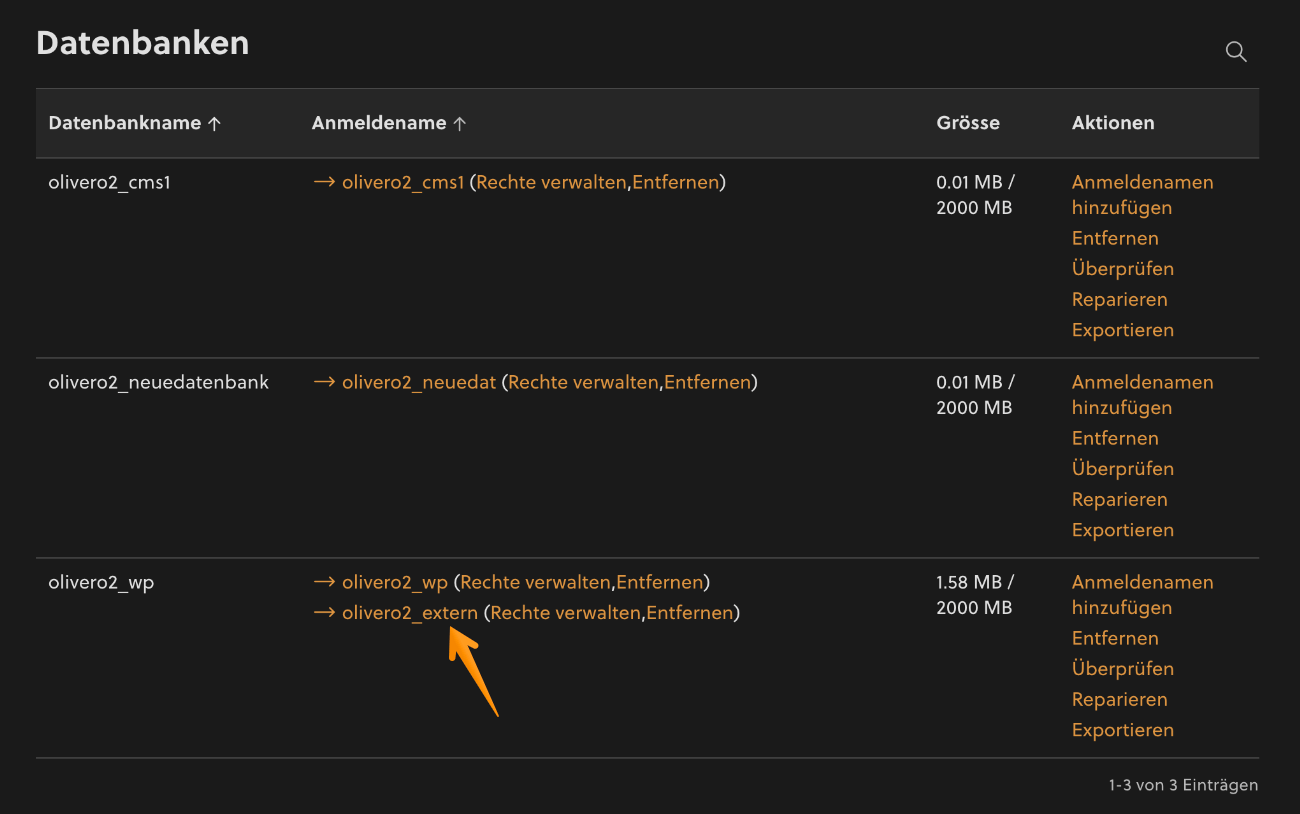Select size value 1.58 MB / 2000 MB
This screenshot has width=1300, height=814.
pyautogui.click(x=975, y=595)
